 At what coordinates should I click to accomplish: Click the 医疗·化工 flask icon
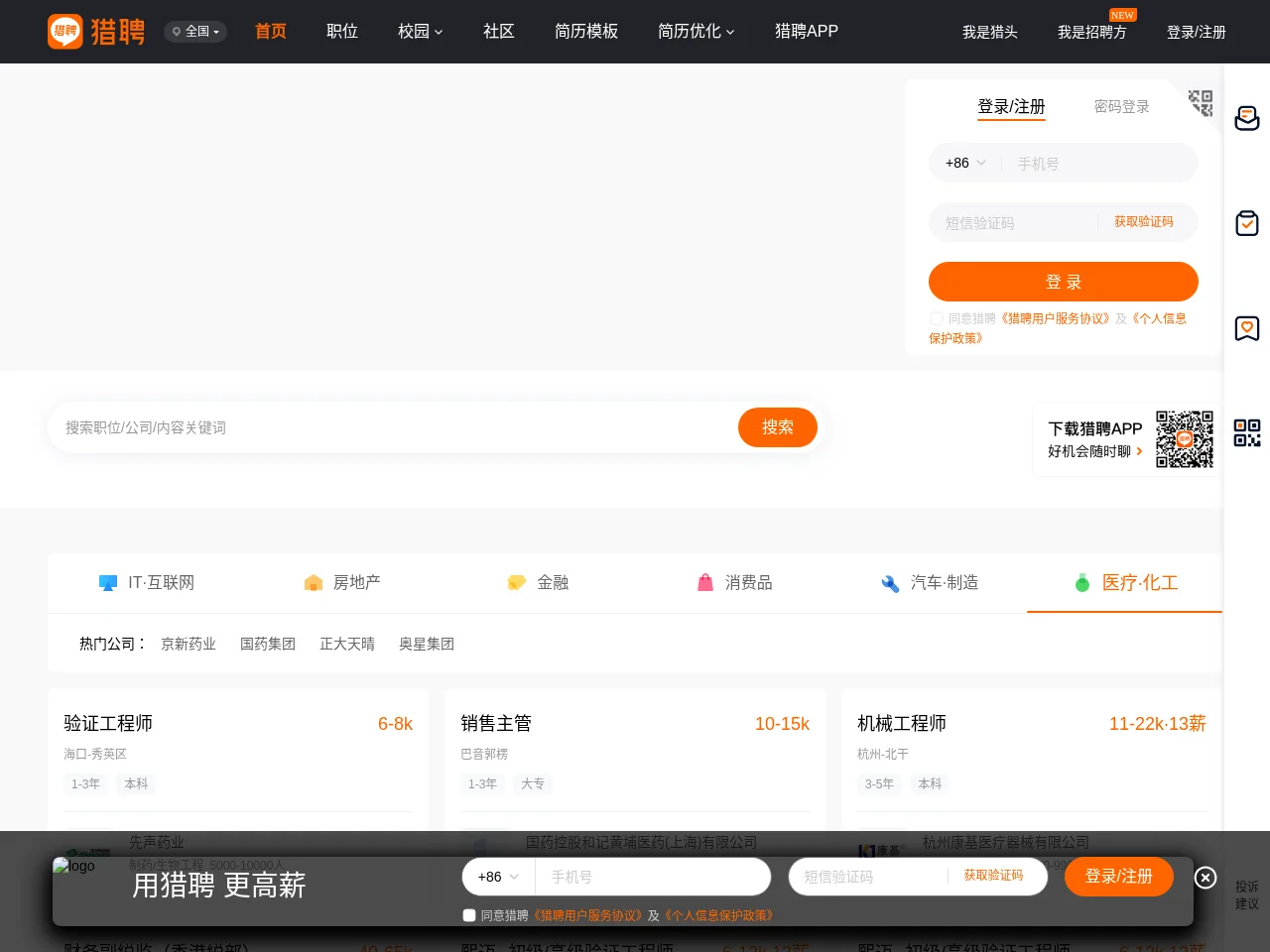click(1082, 583)
